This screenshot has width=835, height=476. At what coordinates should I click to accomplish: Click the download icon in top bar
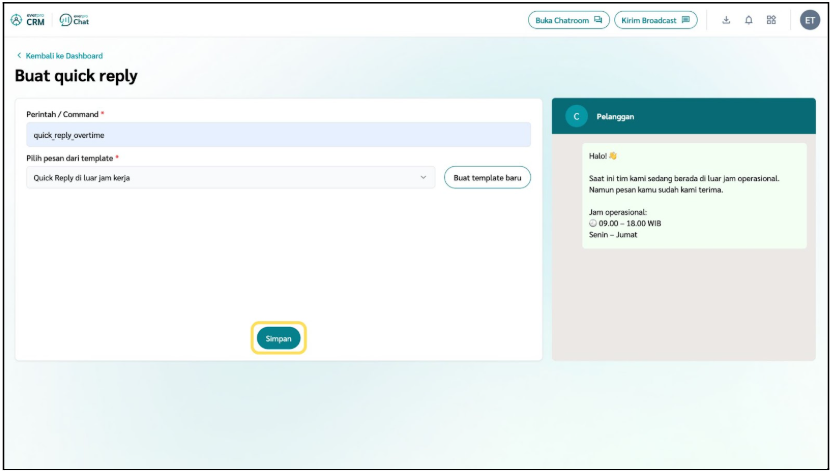point(726,20)
